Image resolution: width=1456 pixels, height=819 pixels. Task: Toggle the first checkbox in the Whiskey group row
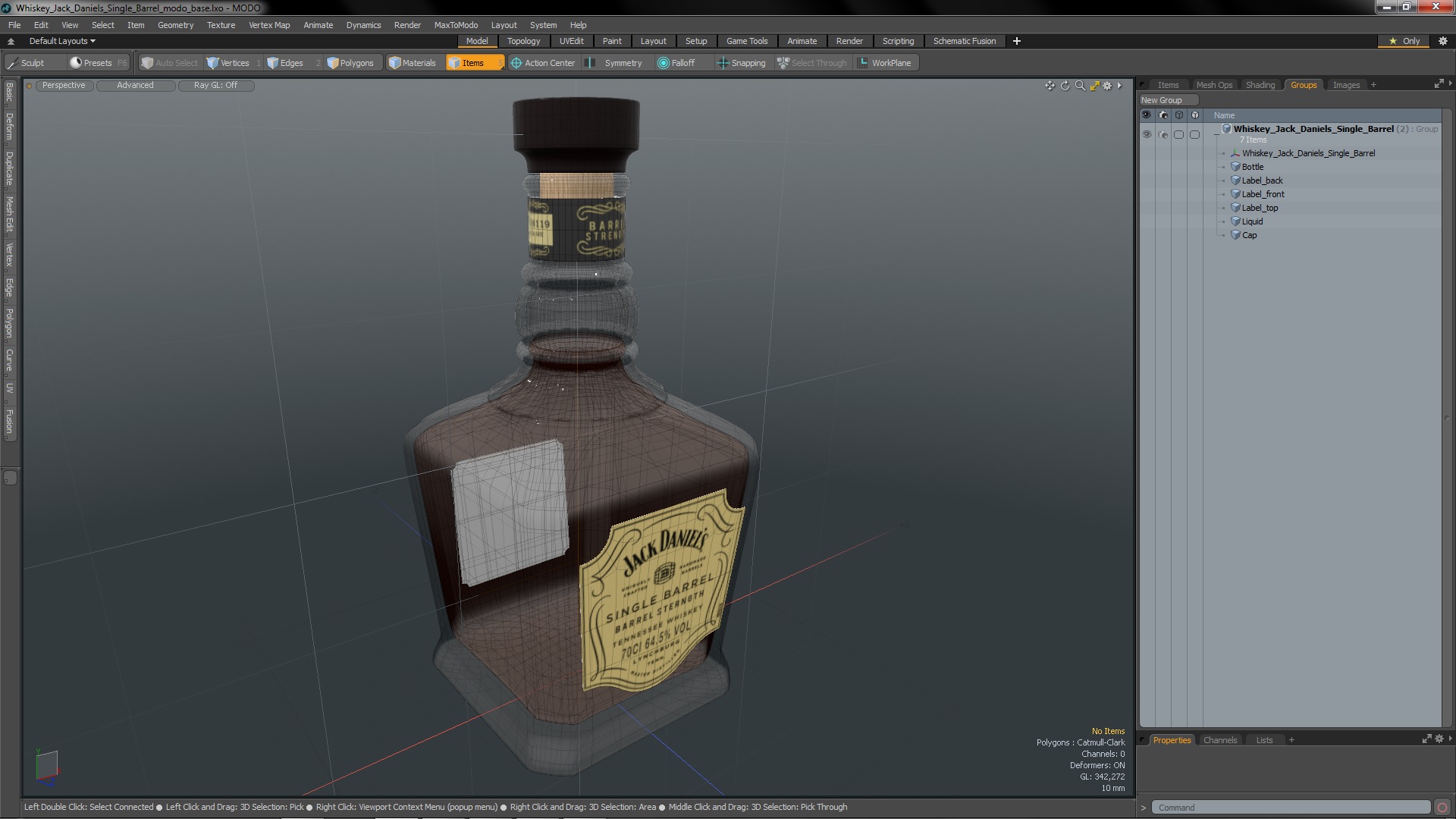click(1178, 134)
